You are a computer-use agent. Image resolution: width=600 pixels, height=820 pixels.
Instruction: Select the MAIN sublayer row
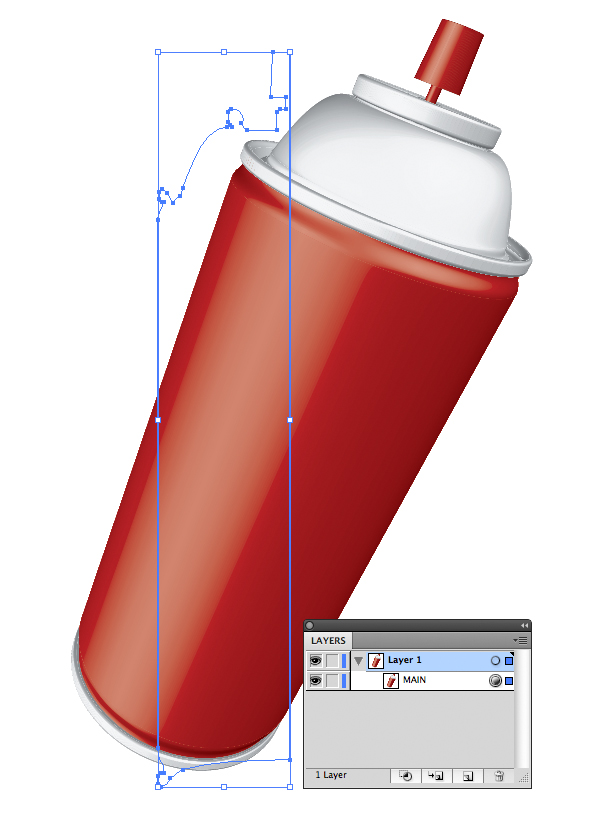[x=440, y=681]
